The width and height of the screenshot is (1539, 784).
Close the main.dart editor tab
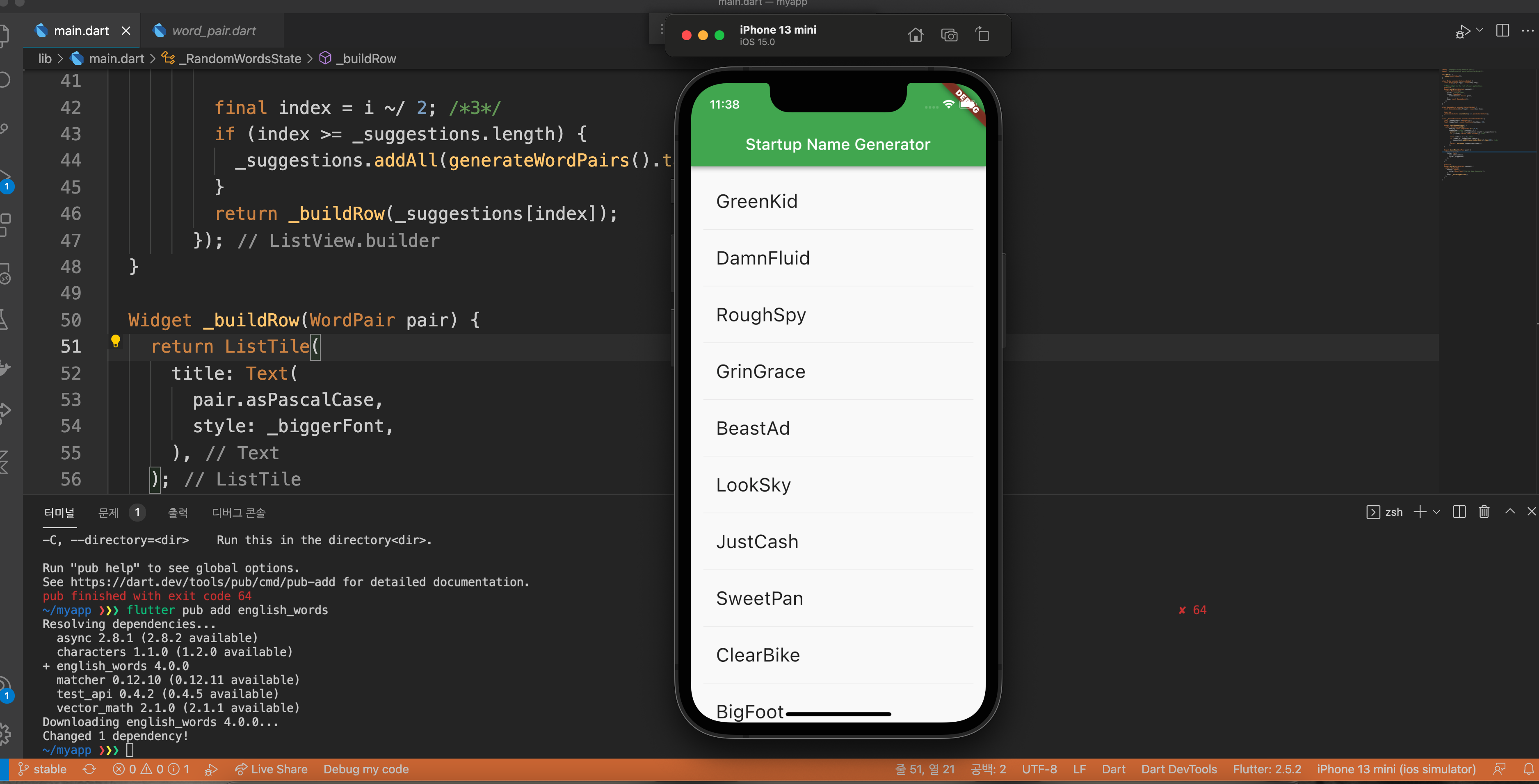point(126,30)
